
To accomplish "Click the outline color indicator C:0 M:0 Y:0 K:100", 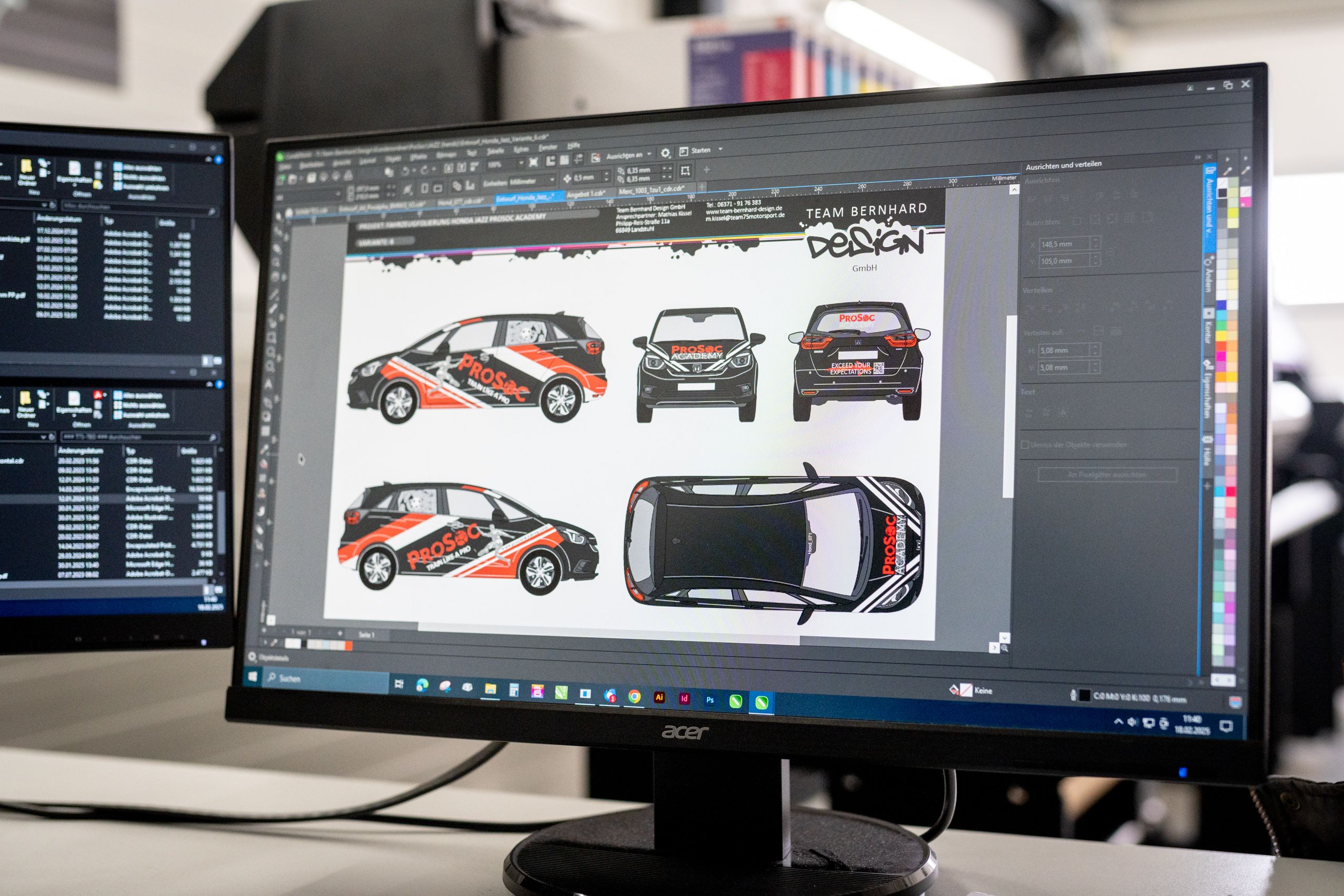I will tap(1128, 697).
